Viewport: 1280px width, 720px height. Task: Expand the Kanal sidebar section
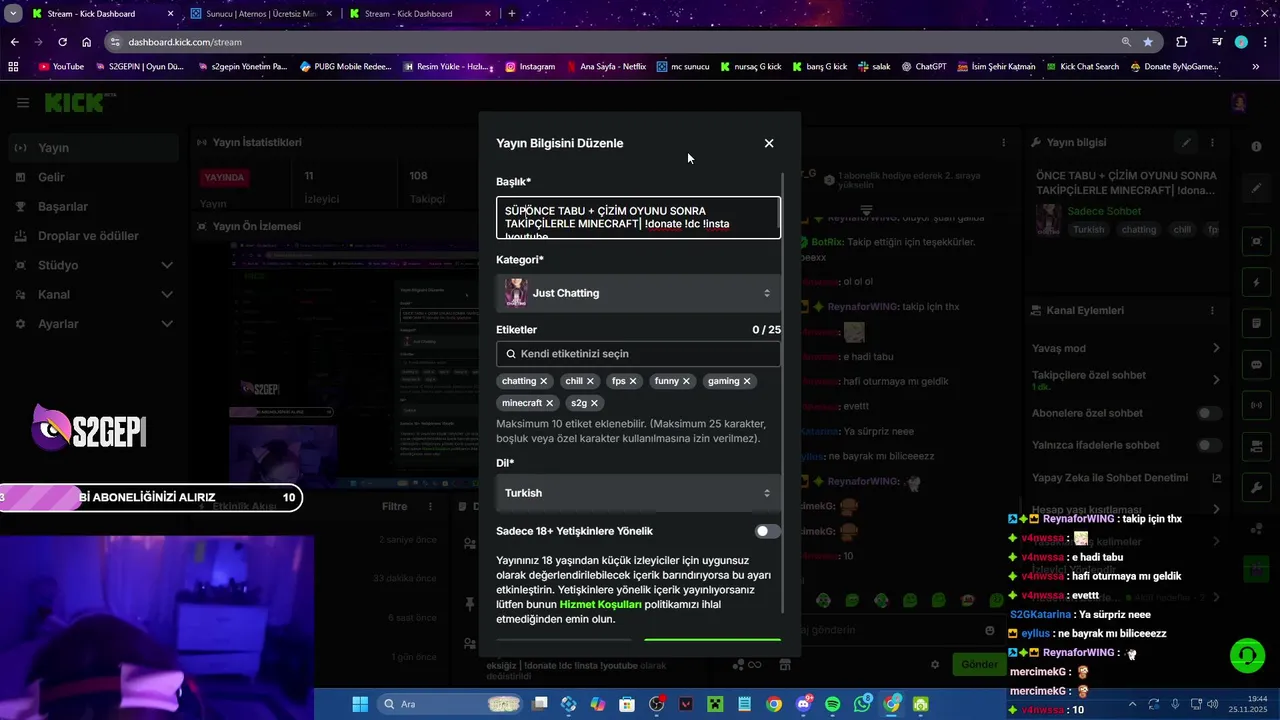[x=92, y=295]
